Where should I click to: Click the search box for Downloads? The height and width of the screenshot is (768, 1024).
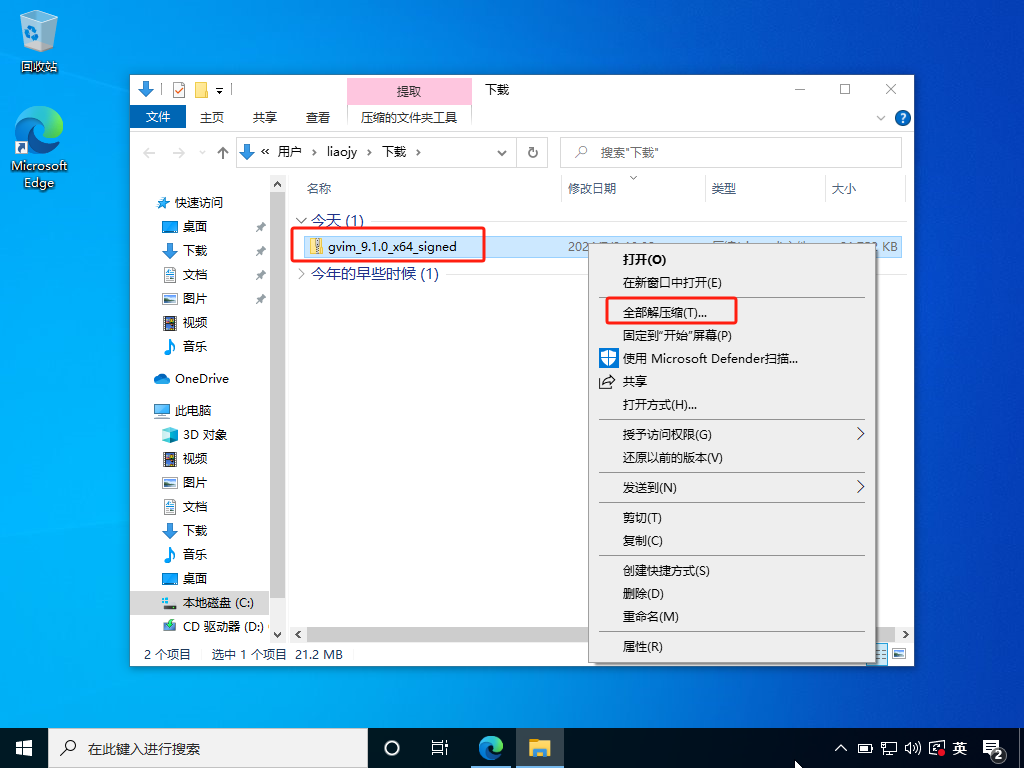point(731,153)
